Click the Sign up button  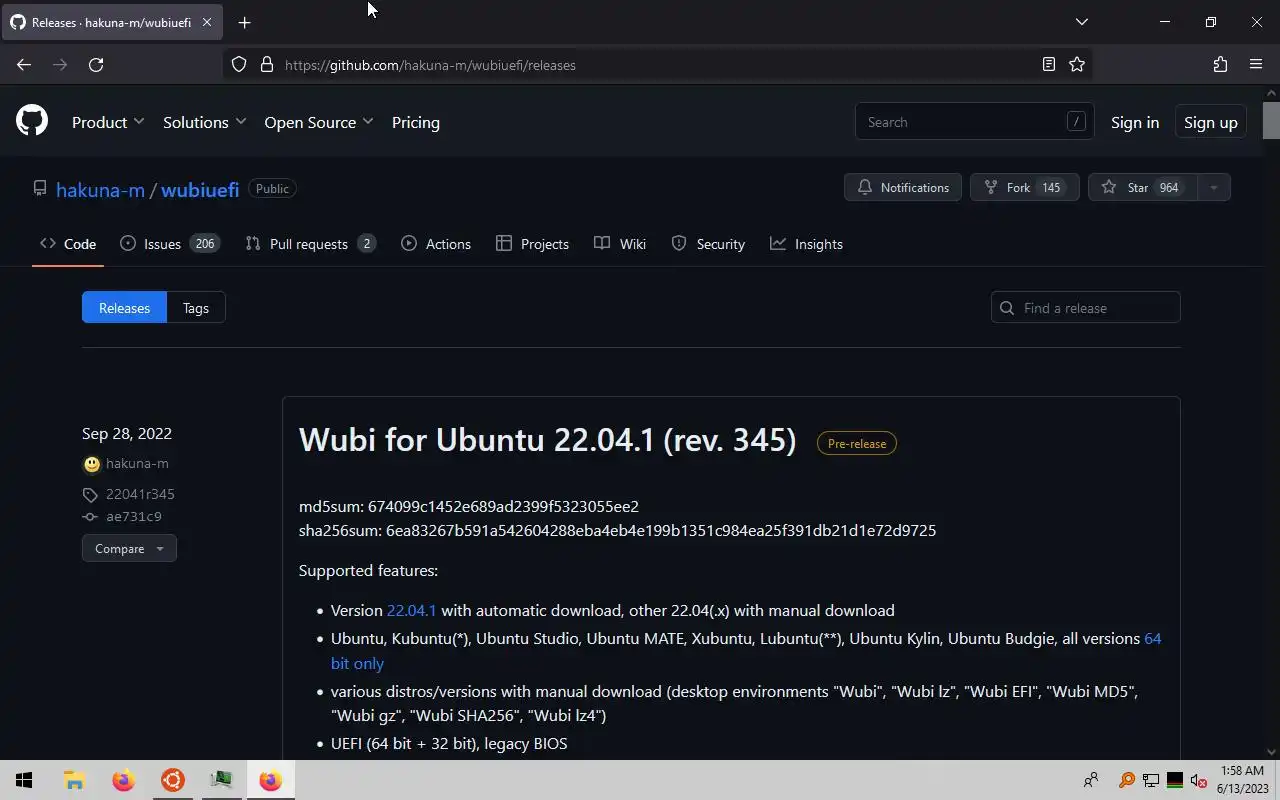click(x=1211, y=122)
